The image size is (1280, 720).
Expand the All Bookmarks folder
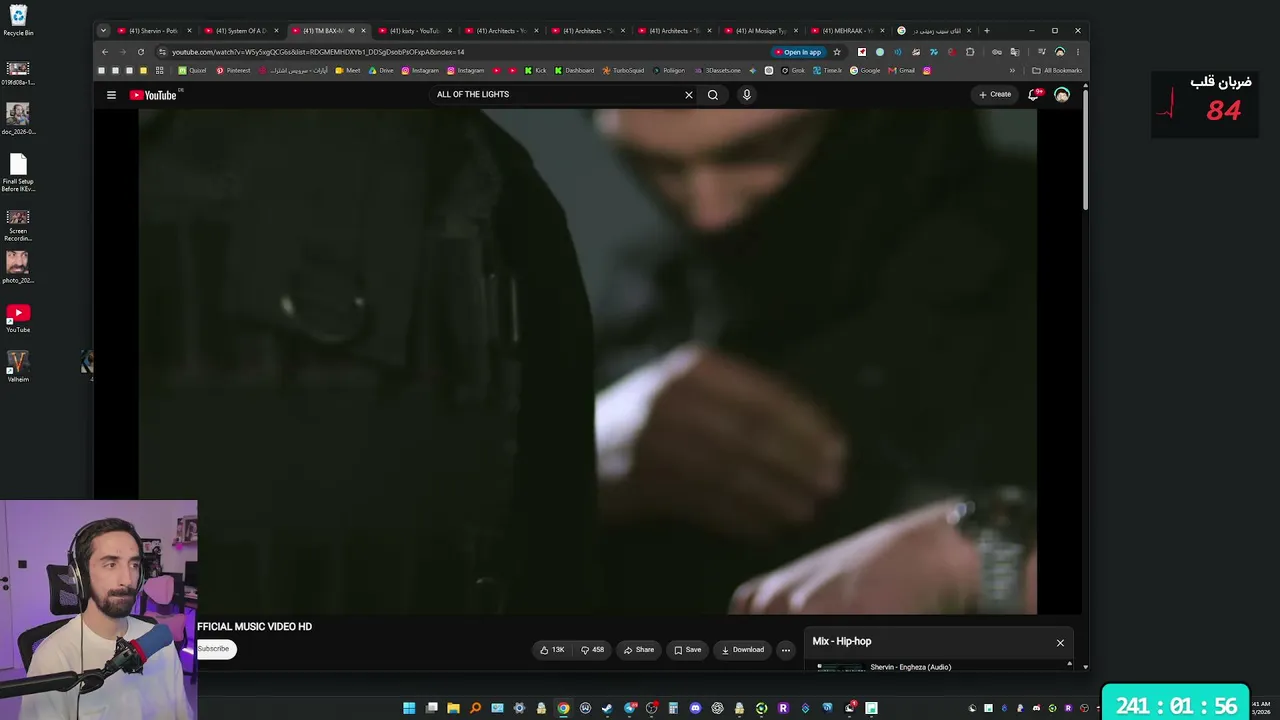tap(1057, 71)
